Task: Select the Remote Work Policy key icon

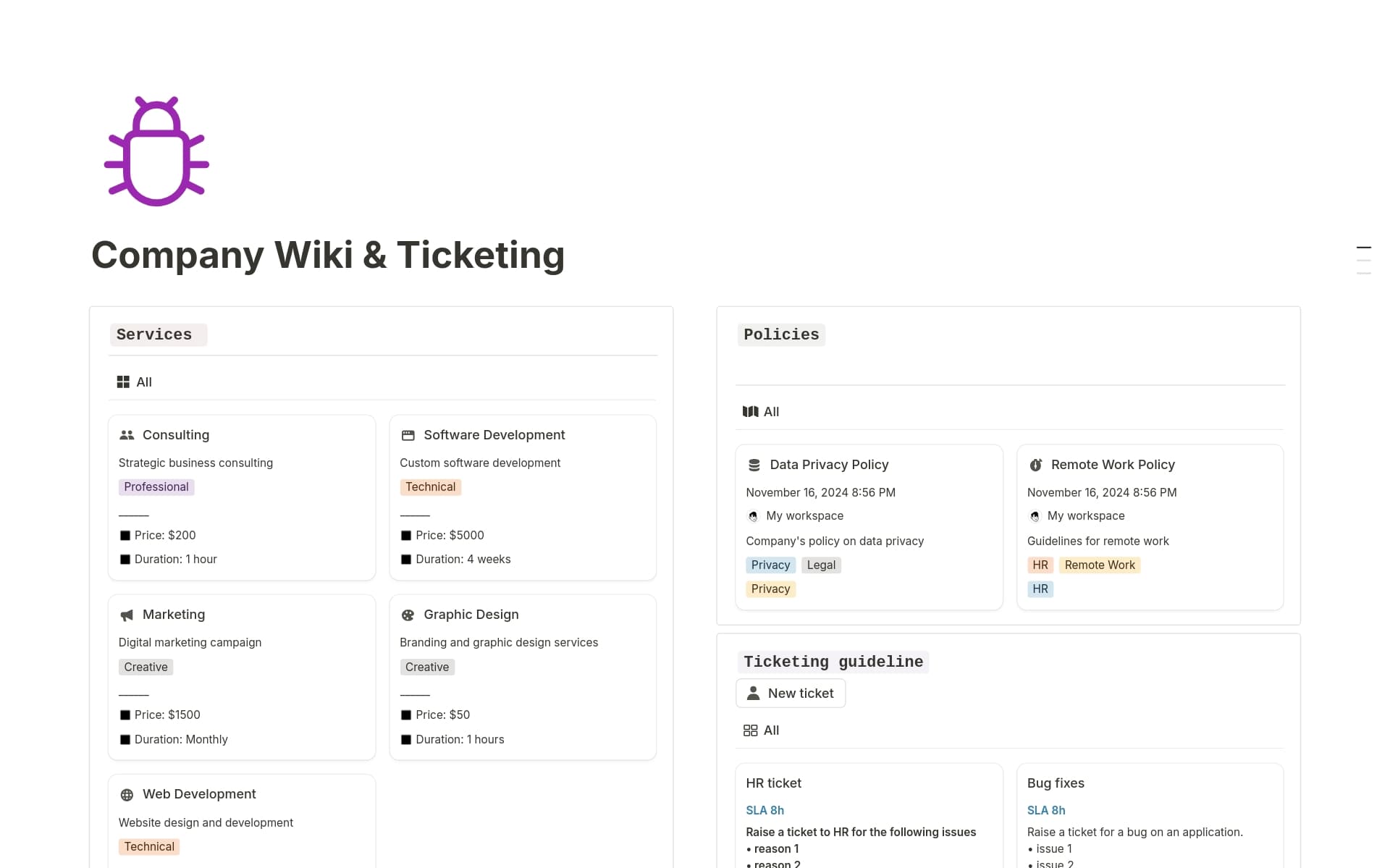Action: click(x=1036, y=464)
